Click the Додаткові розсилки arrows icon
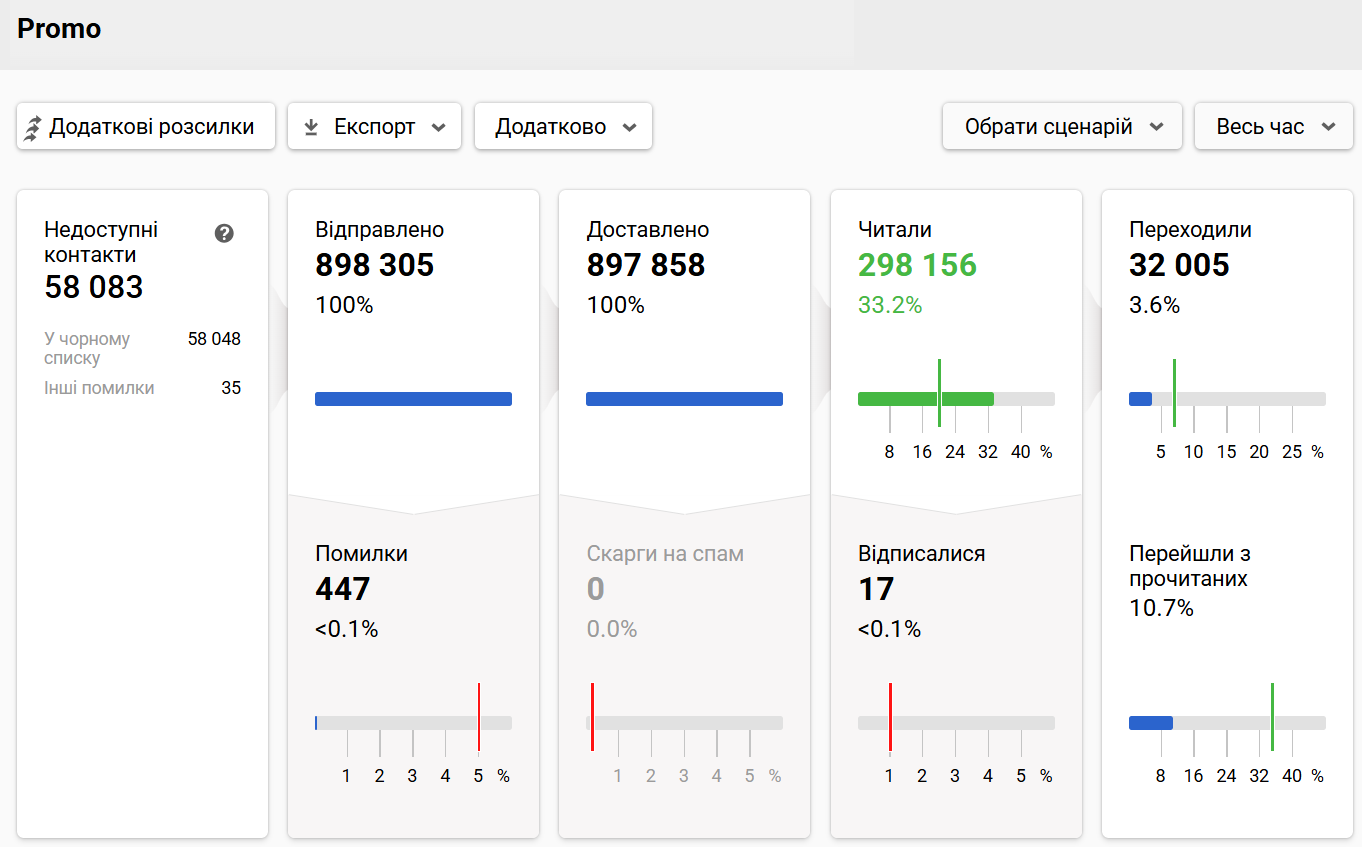Screen dimensions: 1362x847 tap(33, 127)
